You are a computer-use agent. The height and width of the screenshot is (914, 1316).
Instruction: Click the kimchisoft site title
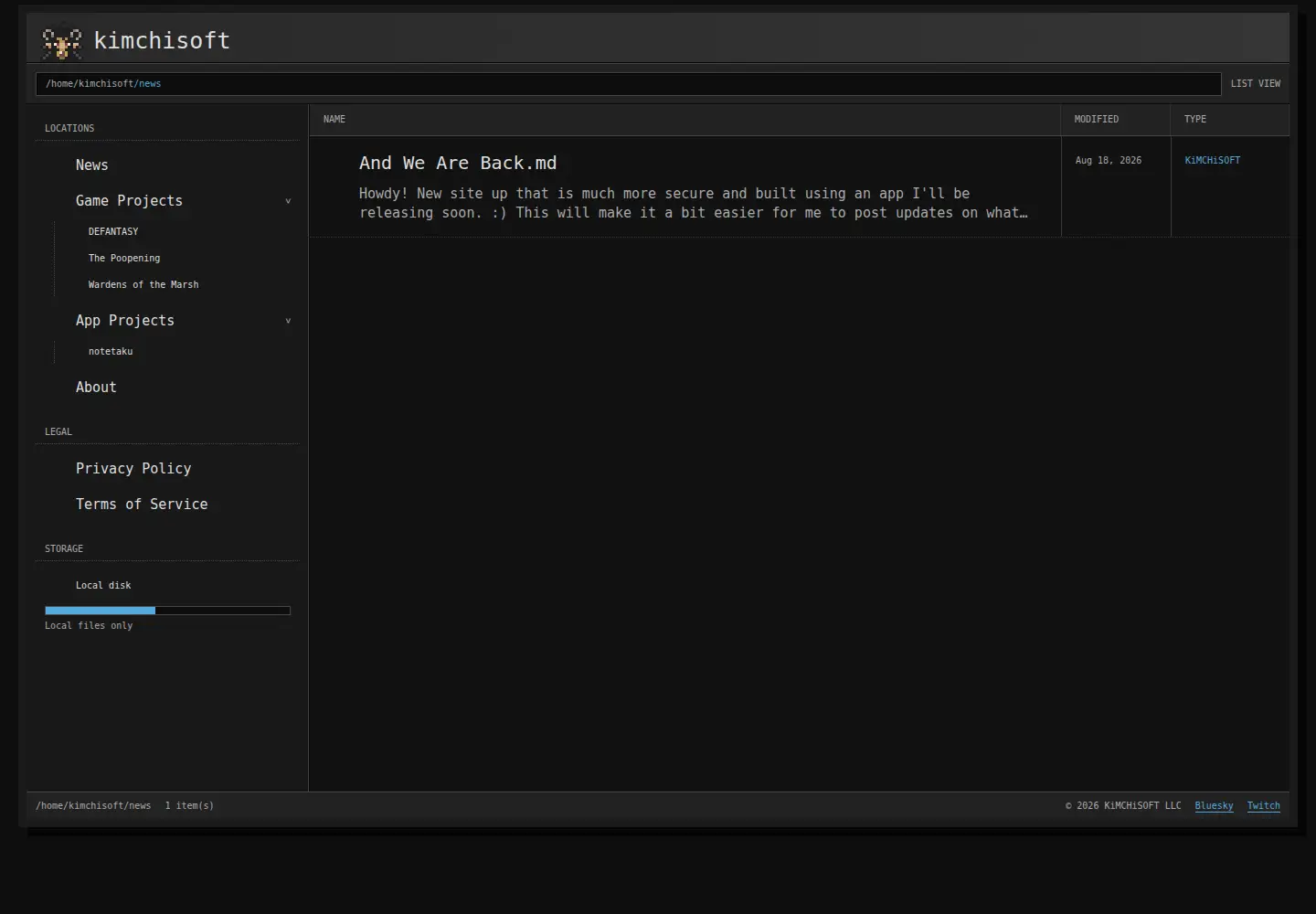point(162,41)
